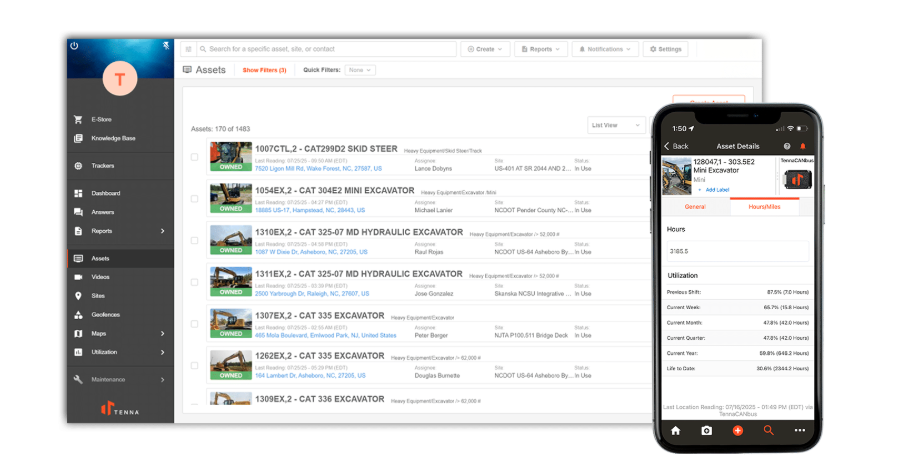Click title 1310EX,2 - CAT 325-07 MD HYDRAULIC EXCAVATOR
The width and height of the screenshot is (898, 474).
tap(359, 232)
